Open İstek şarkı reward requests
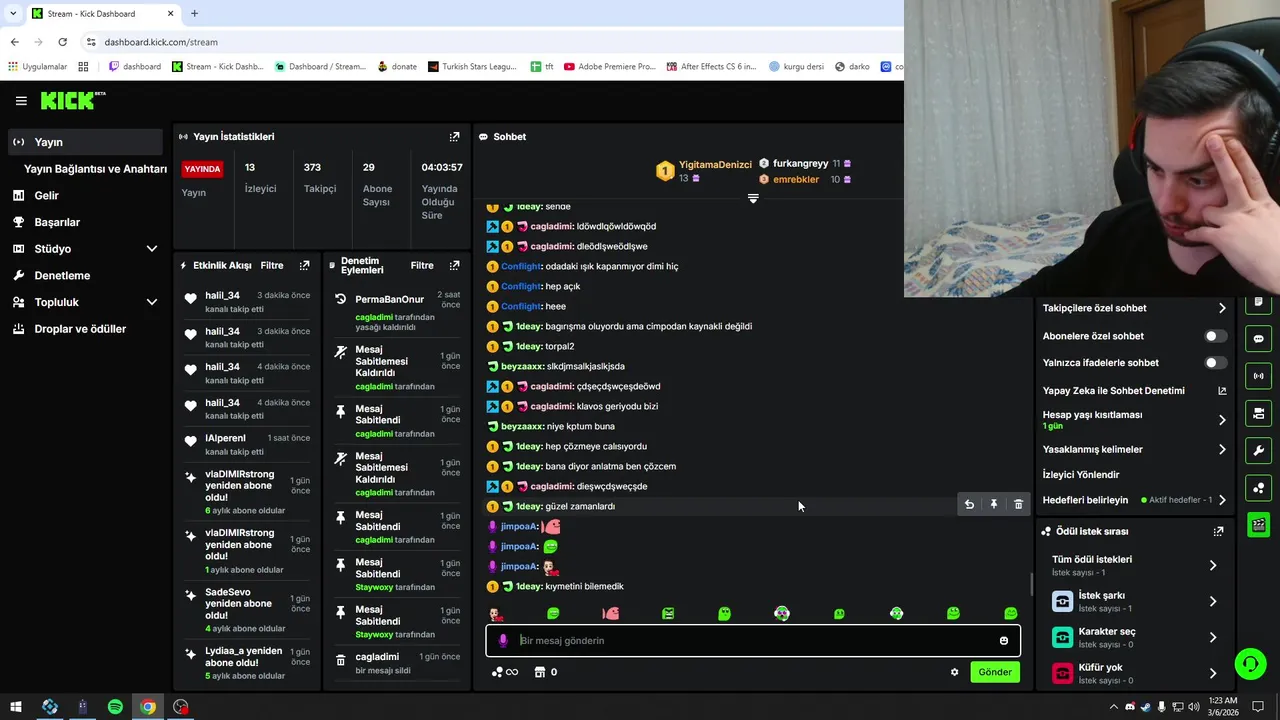Image resolution: width=1280 pixels, height=720 pixels. click(1134, 601)
